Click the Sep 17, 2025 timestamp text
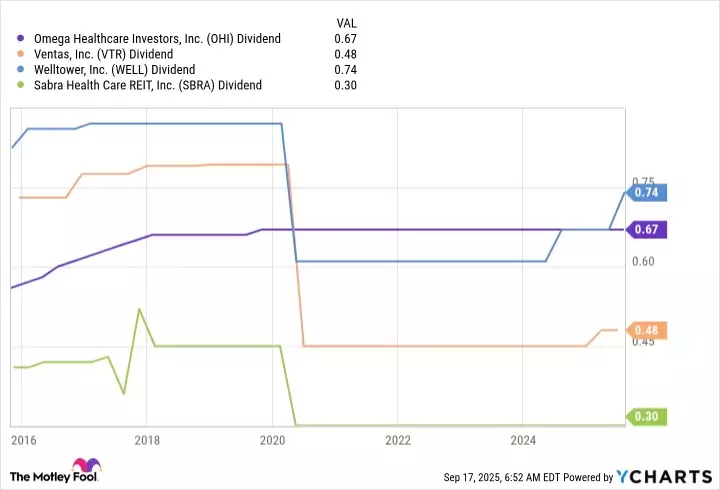The width and height of the screenshot is (720, 490). coord(501,477)
